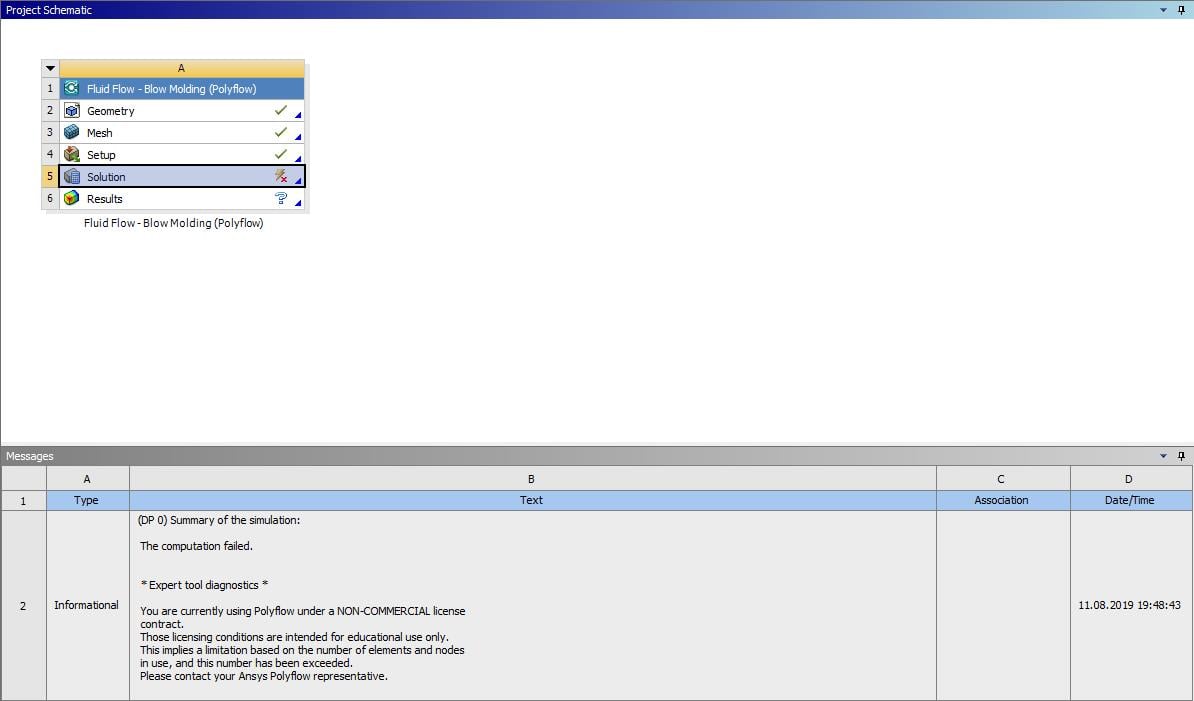Click 'The computation failed.' message text
1194x701 pixels.
pos(196,546)
